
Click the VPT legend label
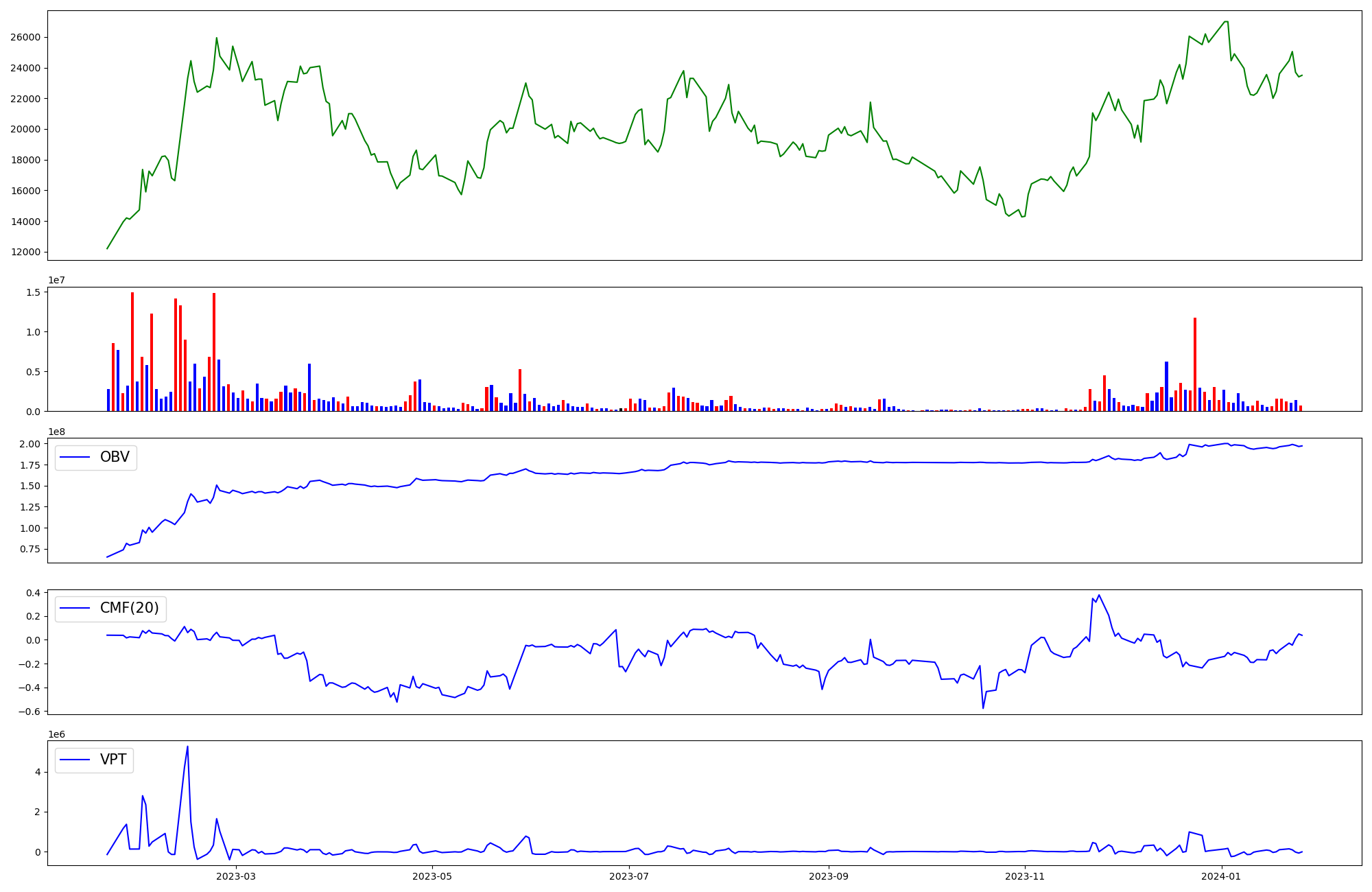pyautogui.click(x=113, y=760)
